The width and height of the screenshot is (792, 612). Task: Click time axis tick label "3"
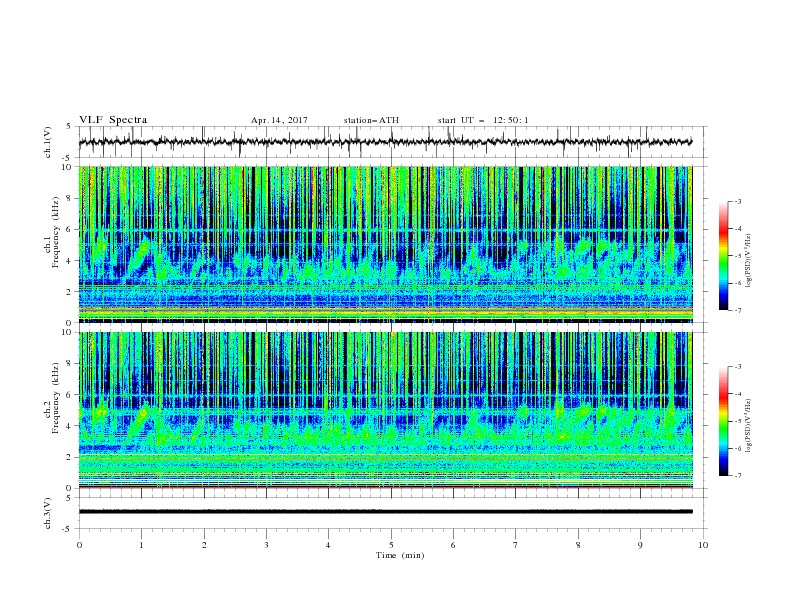click(266, 546)
